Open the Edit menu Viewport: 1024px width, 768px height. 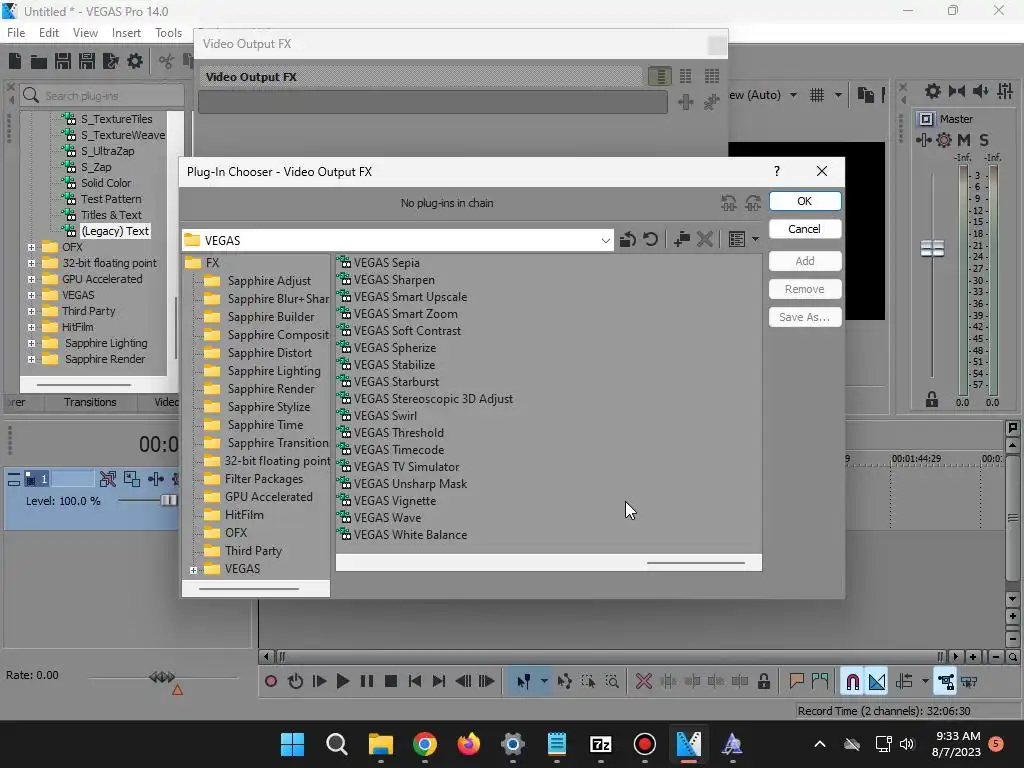[49, 33]
